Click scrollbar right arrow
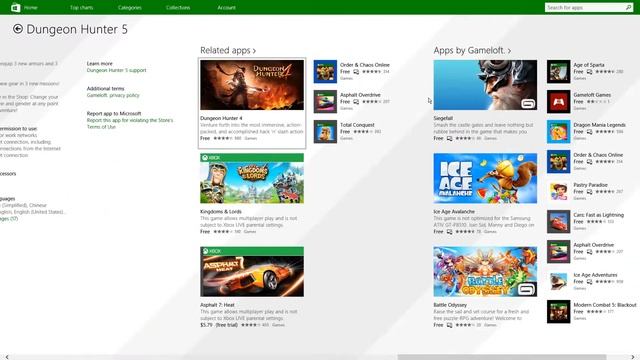This screenshot has width=640, height=360. pyautogui.click(x=633, y=357)
